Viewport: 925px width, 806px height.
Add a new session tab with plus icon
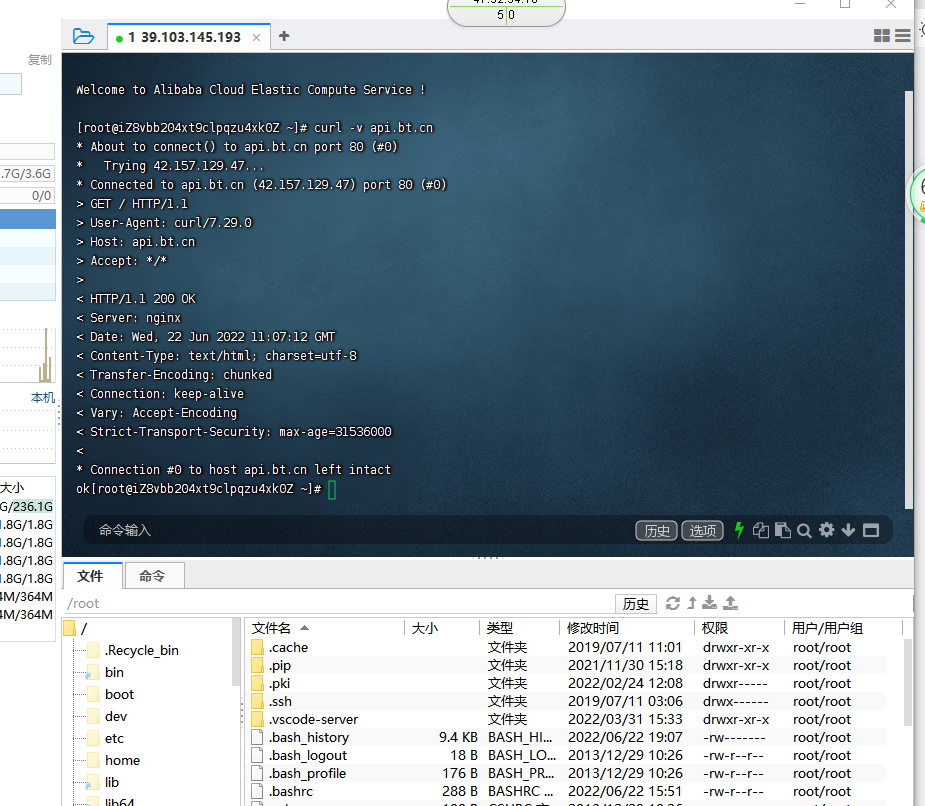[x=284, y=36]
